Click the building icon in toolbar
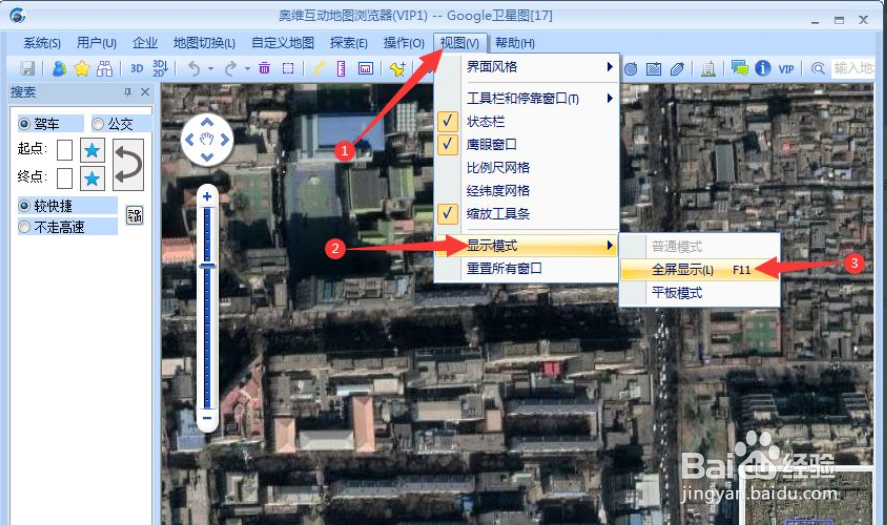 (x=708, y=68)
